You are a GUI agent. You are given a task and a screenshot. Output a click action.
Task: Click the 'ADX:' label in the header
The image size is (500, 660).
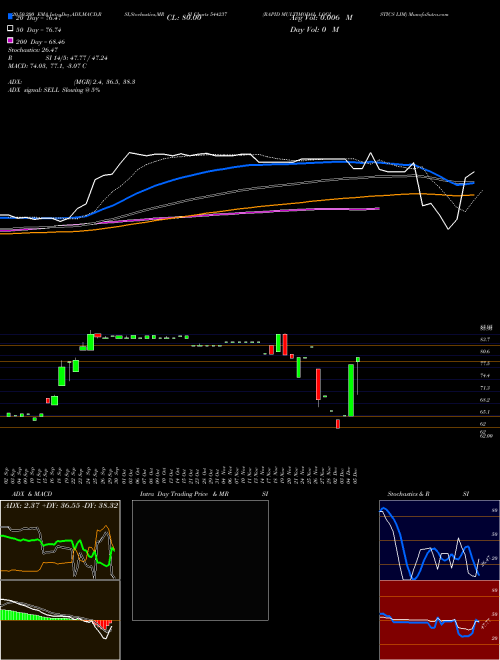pos(15,82)
